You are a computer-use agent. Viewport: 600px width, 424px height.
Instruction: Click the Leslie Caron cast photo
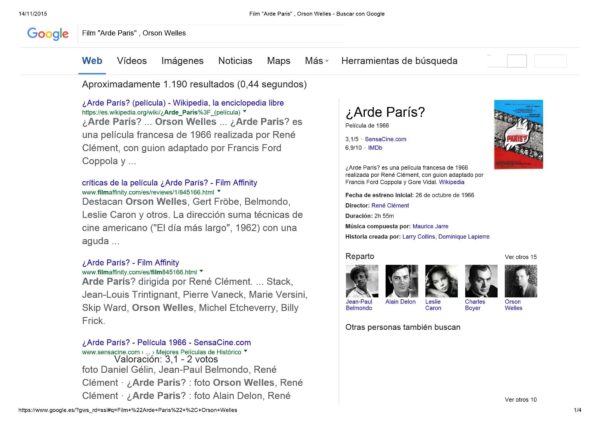[442, 281]
